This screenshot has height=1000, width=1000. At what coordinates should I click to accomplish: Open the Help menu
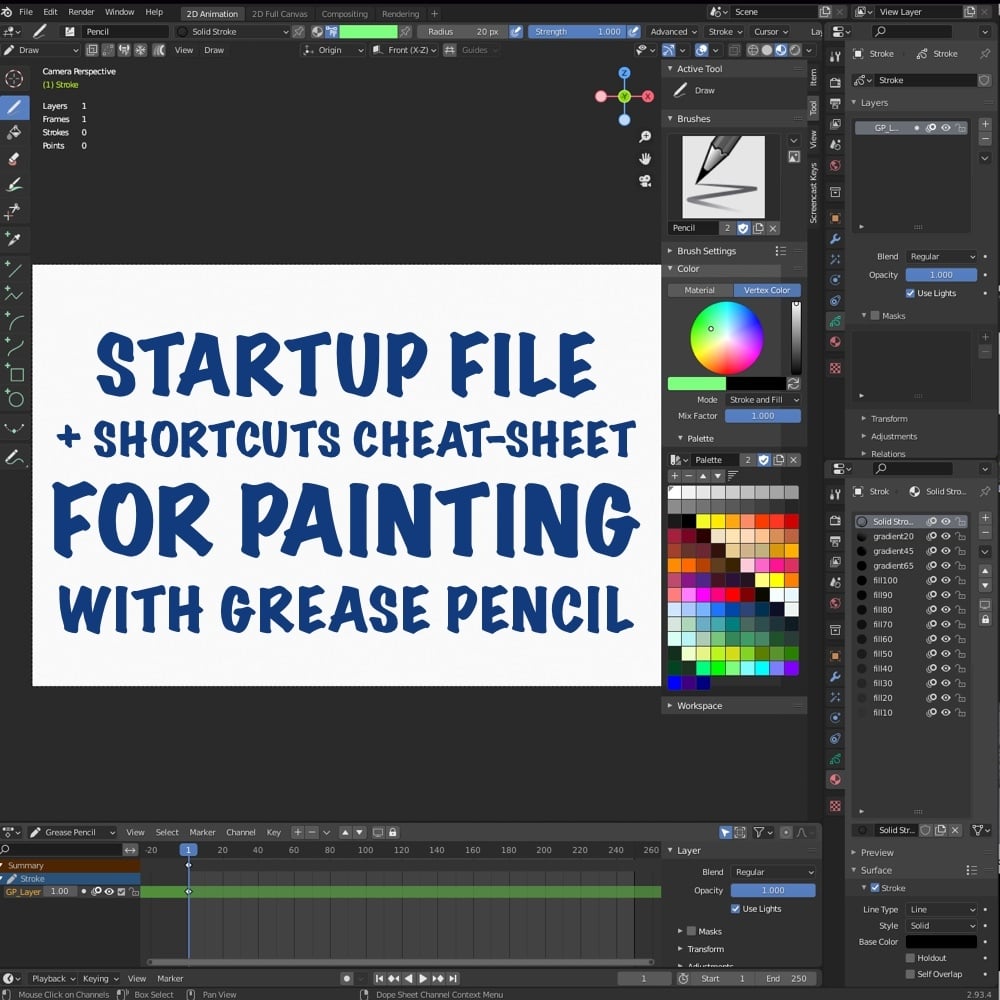154,12
